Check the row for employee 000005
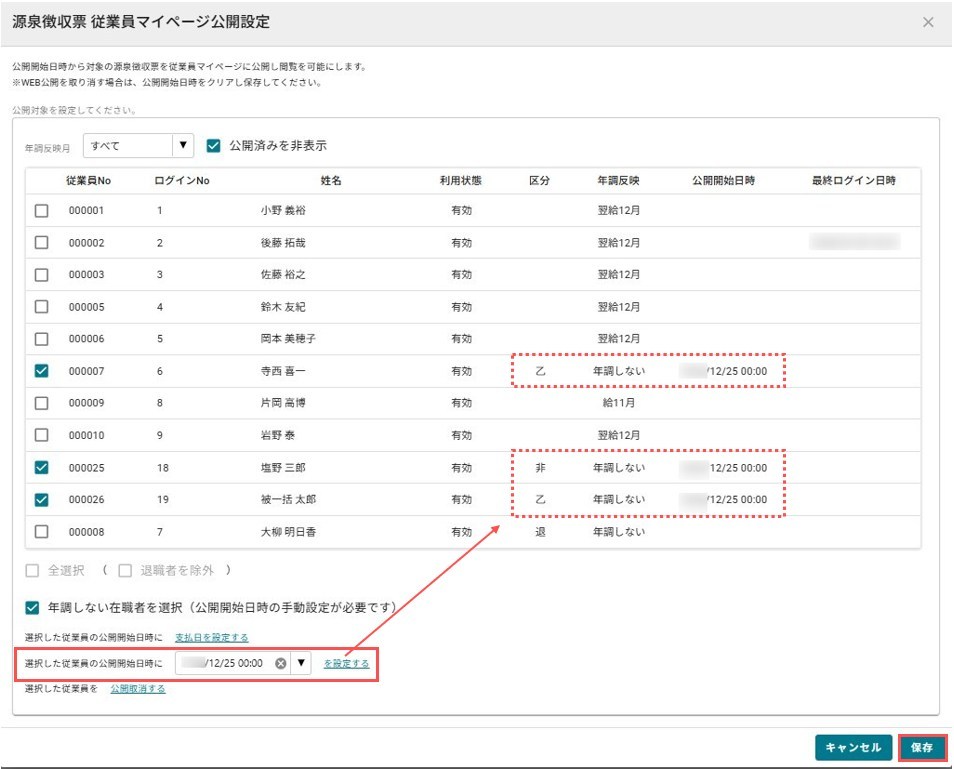Image resolution: width=954 pixels, height=769 pixels. point(41,307)
